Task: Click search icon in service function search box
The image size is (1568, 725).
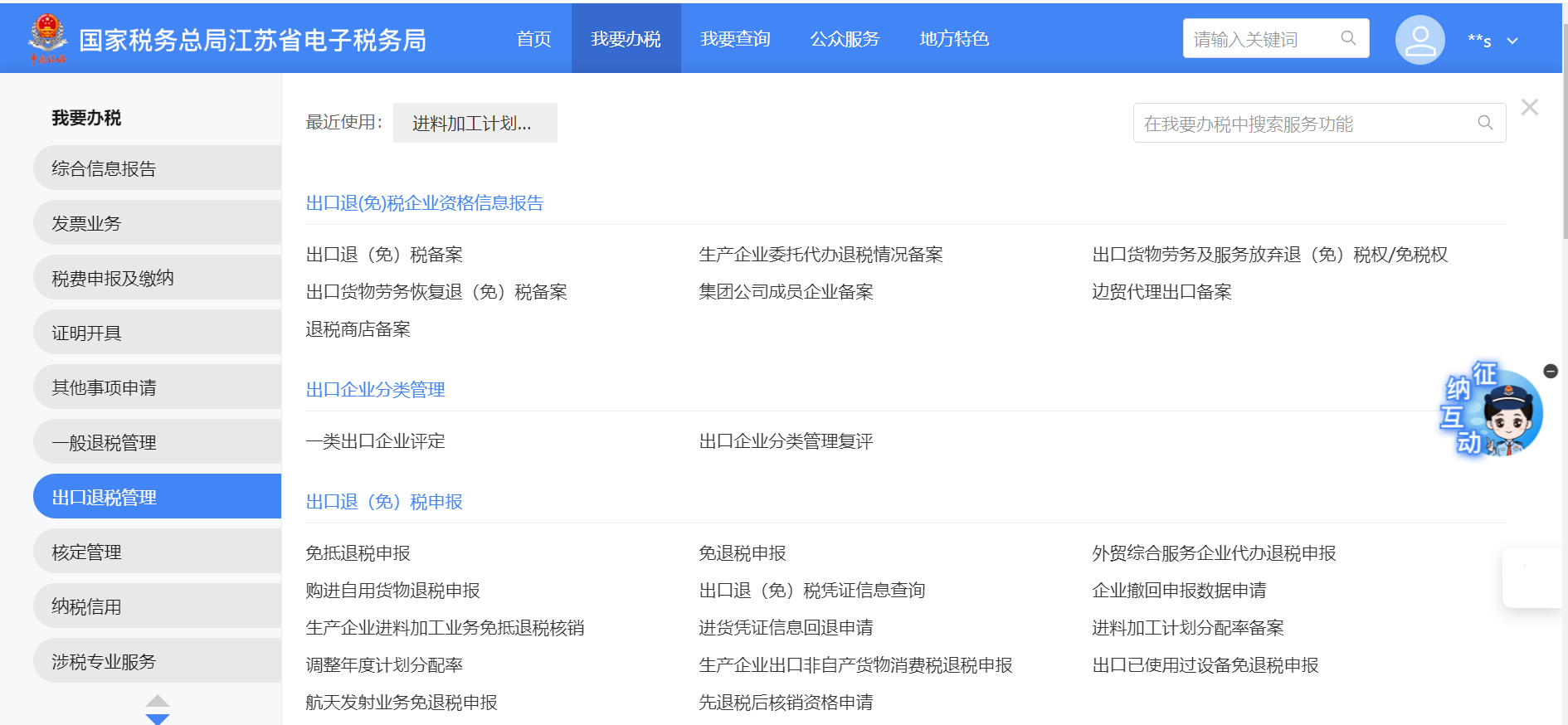Action: [1485, 123]
